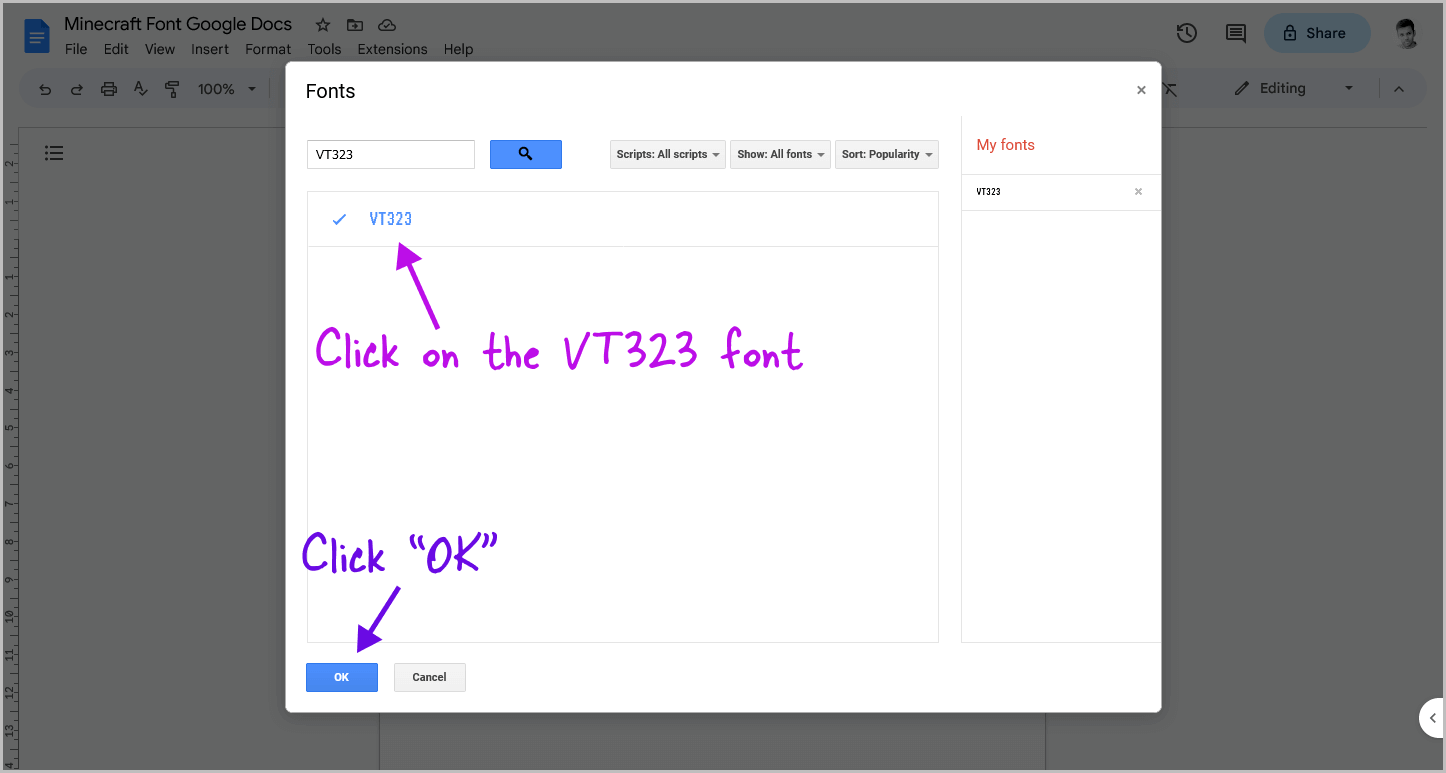Screen dimensions: 1446x773
Task: Show side panel chevron
Action: coord(1433,718)
